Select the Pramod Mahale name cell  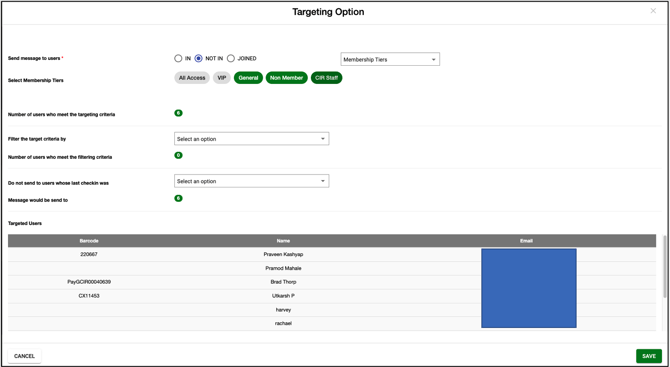pyautogui.click(x=283, y=268)
